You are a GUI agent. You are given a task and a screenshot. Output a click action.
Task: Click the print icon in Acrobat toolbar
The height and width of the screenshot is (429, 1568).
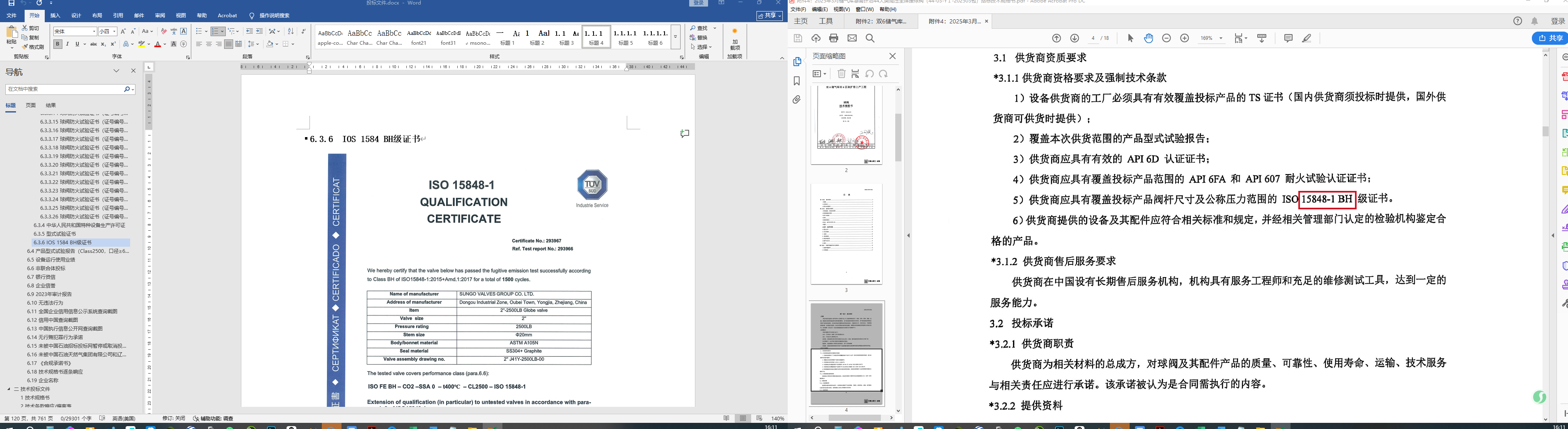click(833, 38)
